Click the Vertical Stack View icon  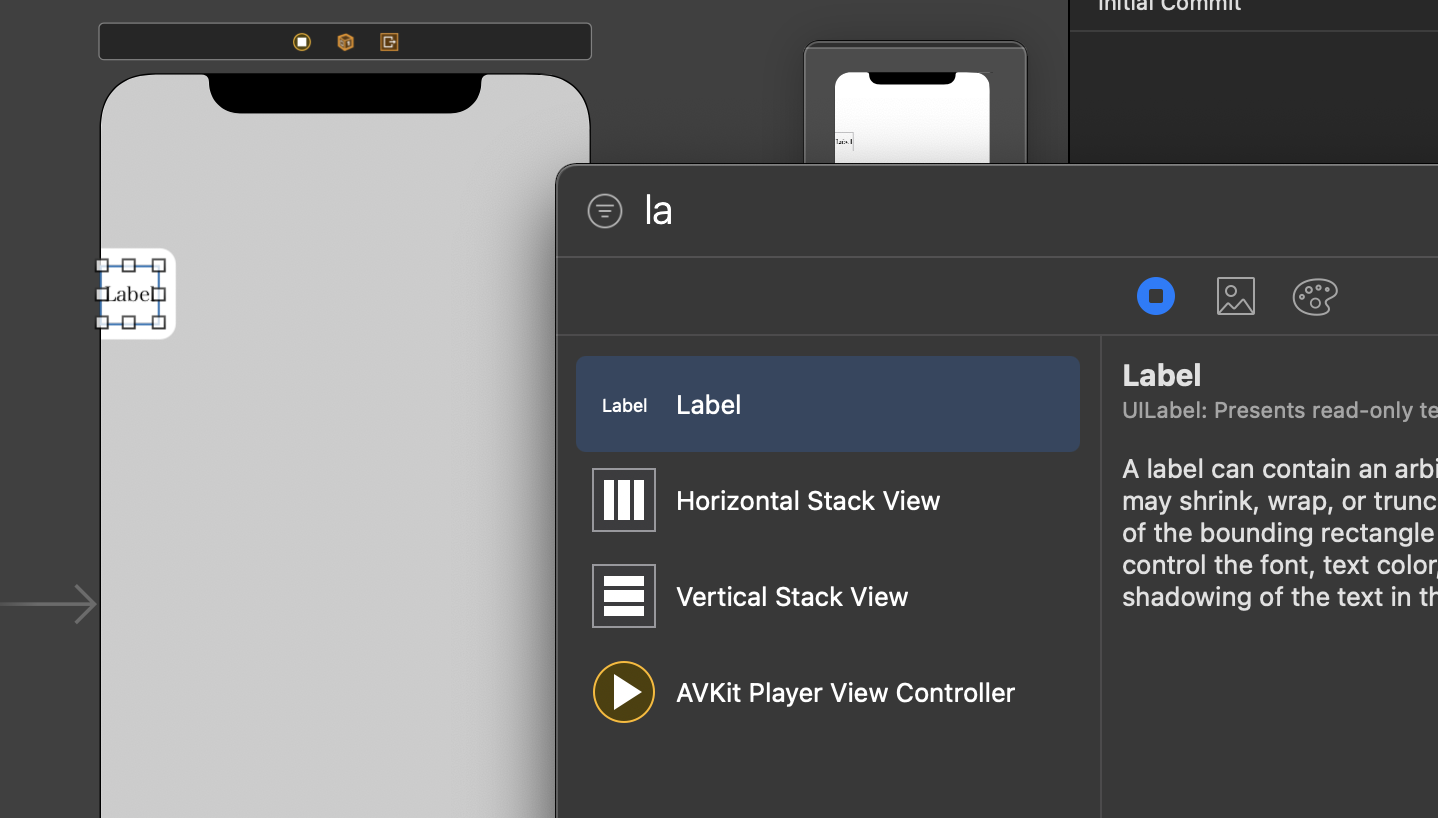(x=624, y=596)
